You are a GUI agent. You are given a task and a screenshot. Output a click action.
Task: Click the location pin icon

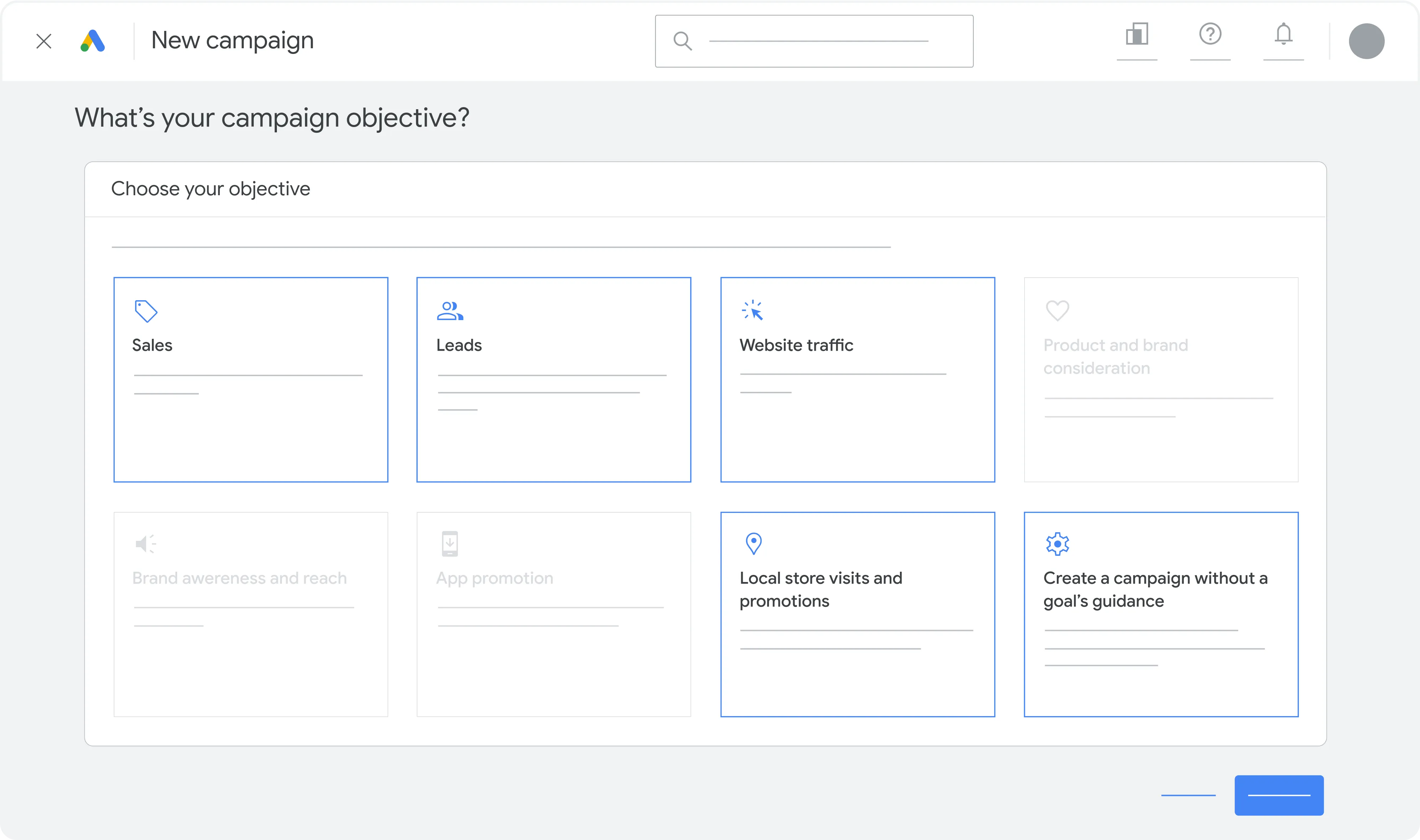click(x=754, y=543)
